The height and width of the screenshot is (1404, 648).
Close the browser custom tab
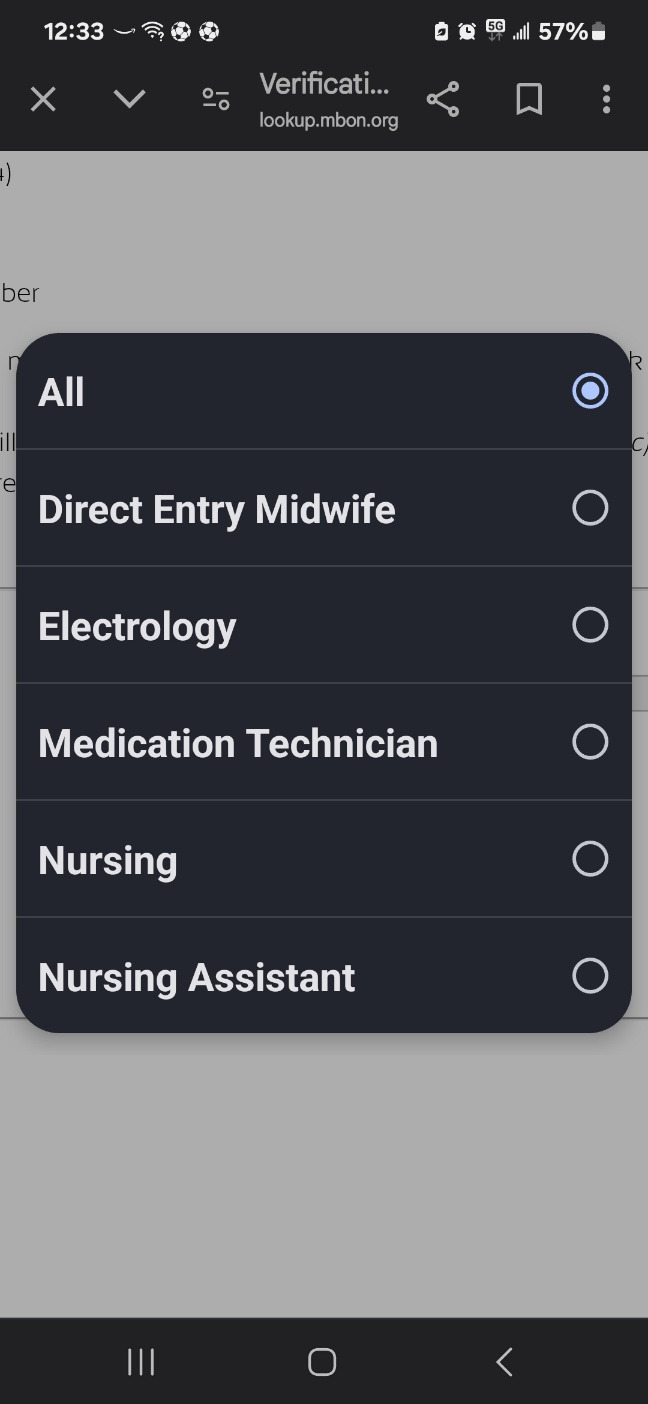coord(43,99)
